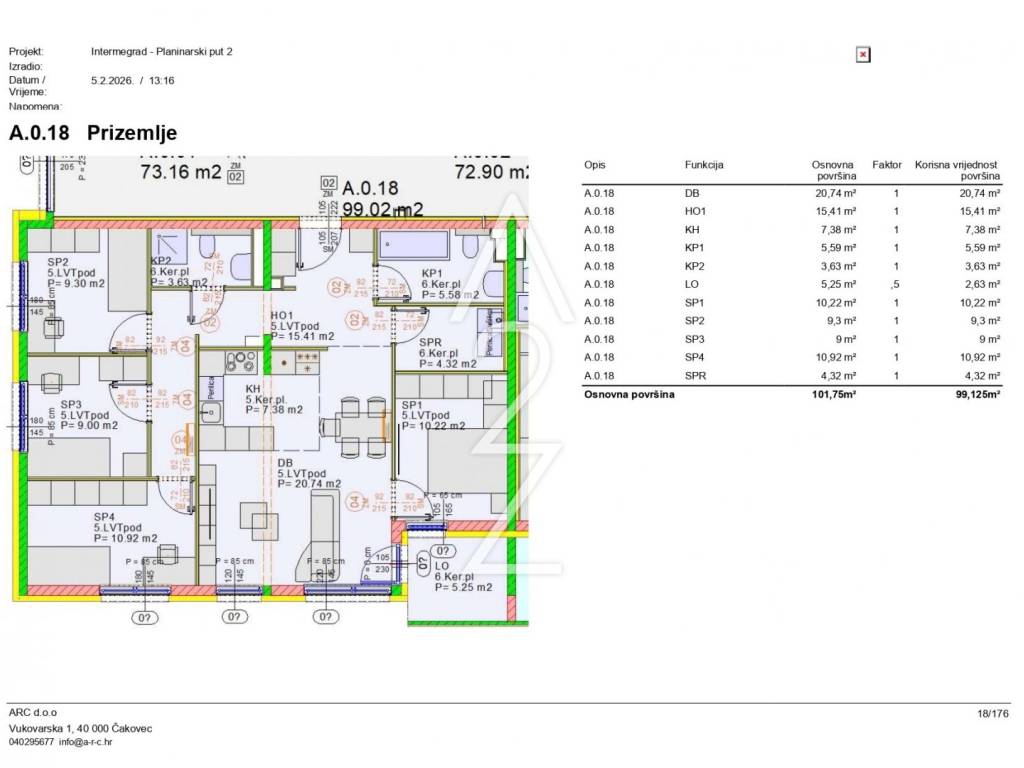Click the Faktor column header
Screen dimensions: 1024x768
pos(886,165)
